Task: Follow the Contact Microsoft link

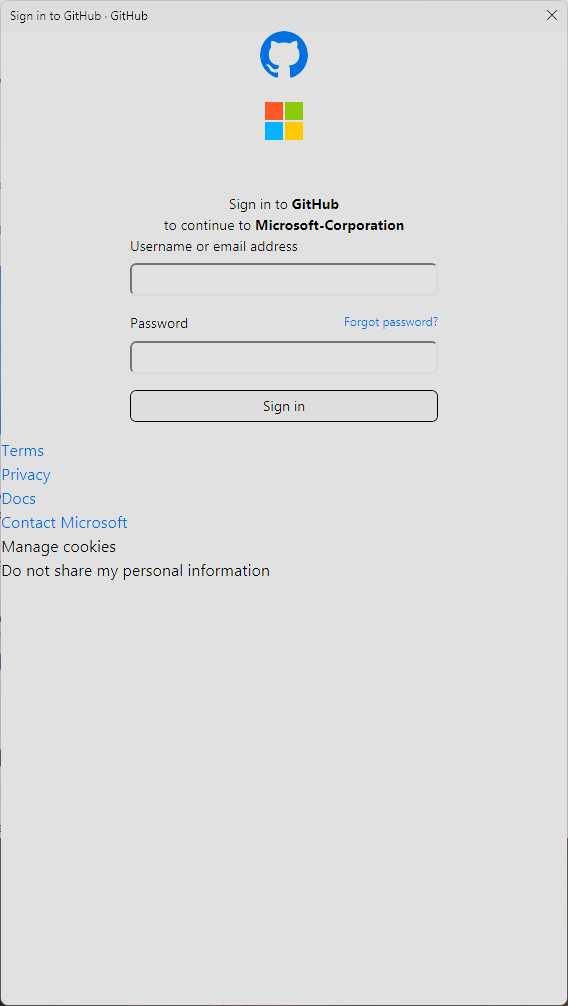Action: click(65, 523)
